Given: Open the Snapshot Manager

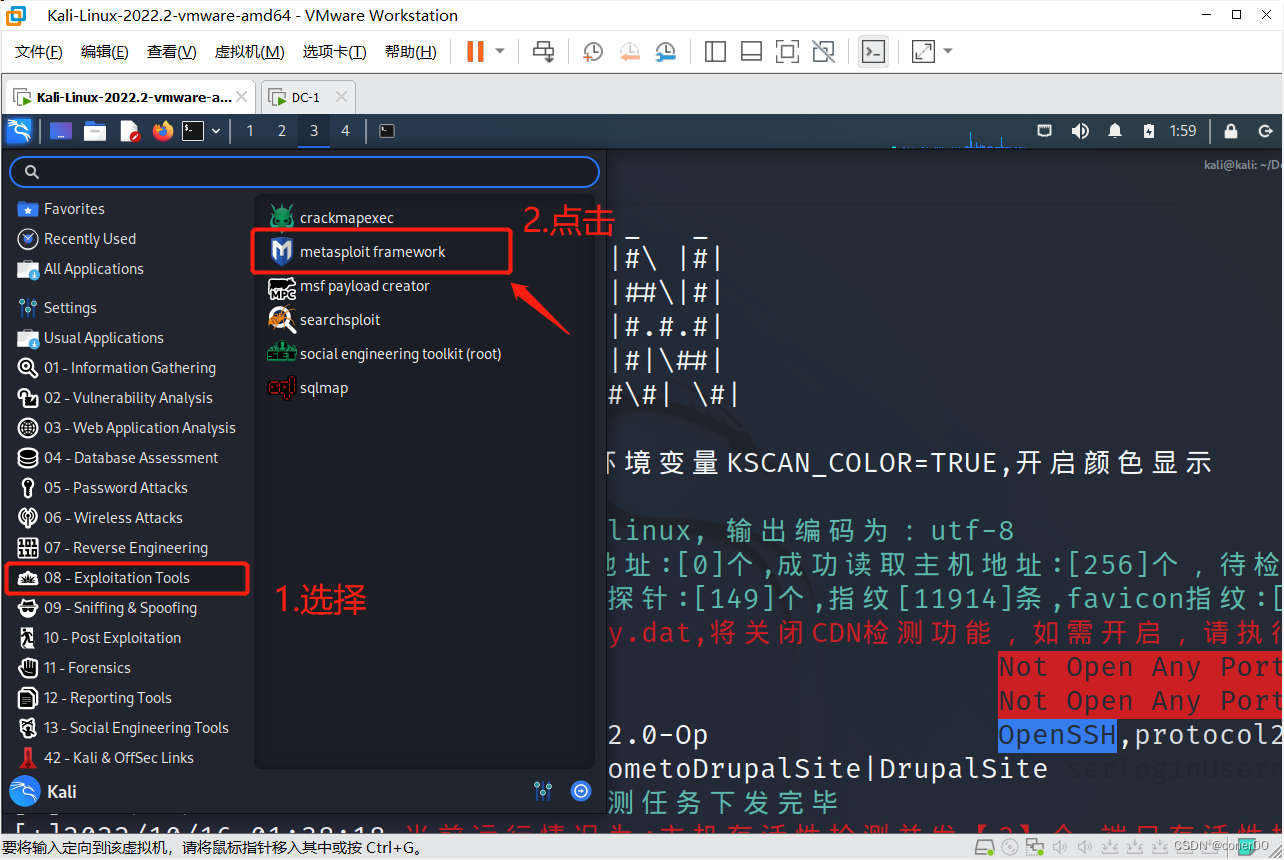Looking at the screenshot, I should [665, 51].
